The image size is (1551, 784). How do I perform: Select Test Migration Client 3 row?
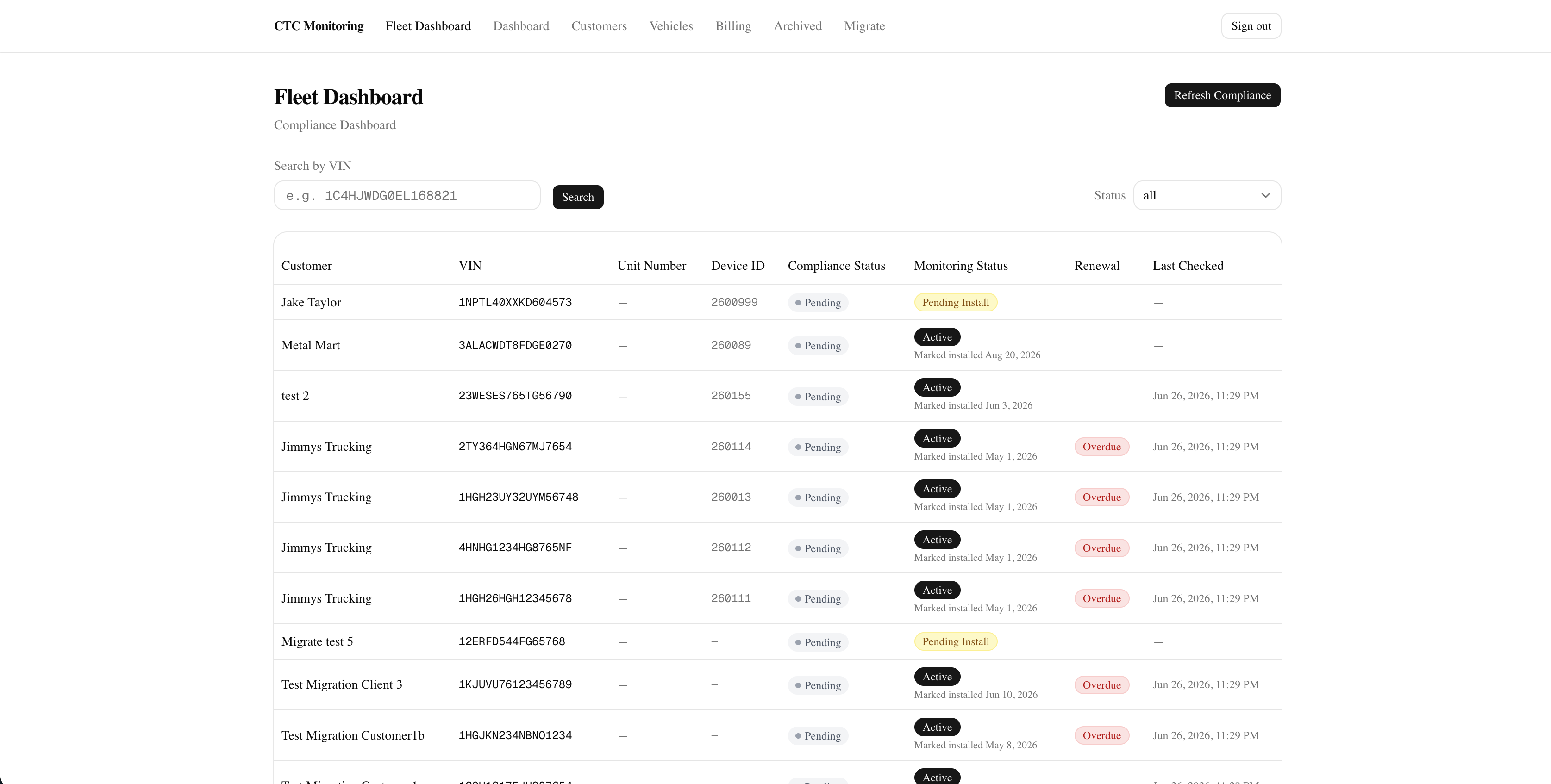pos(777,684)
